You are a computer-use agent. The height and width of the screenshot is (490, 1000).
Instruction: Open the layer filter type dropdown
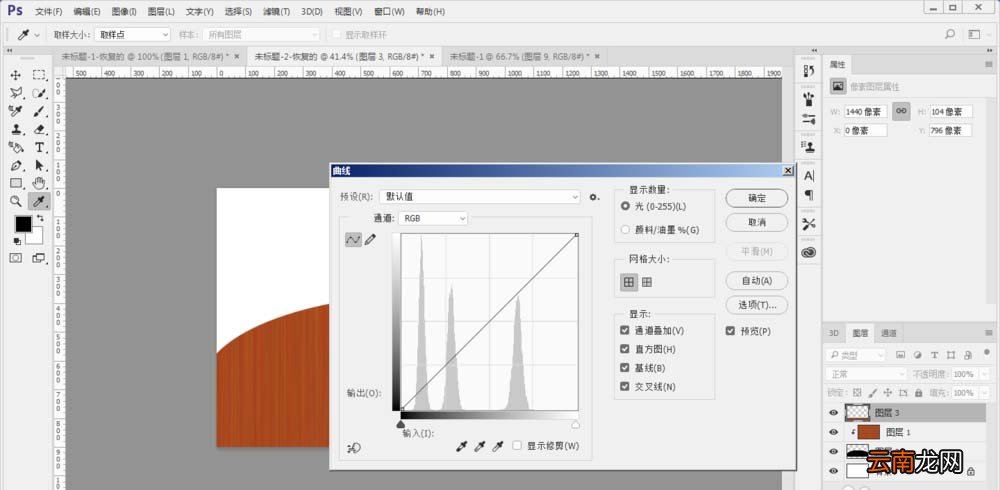point(855,355)
